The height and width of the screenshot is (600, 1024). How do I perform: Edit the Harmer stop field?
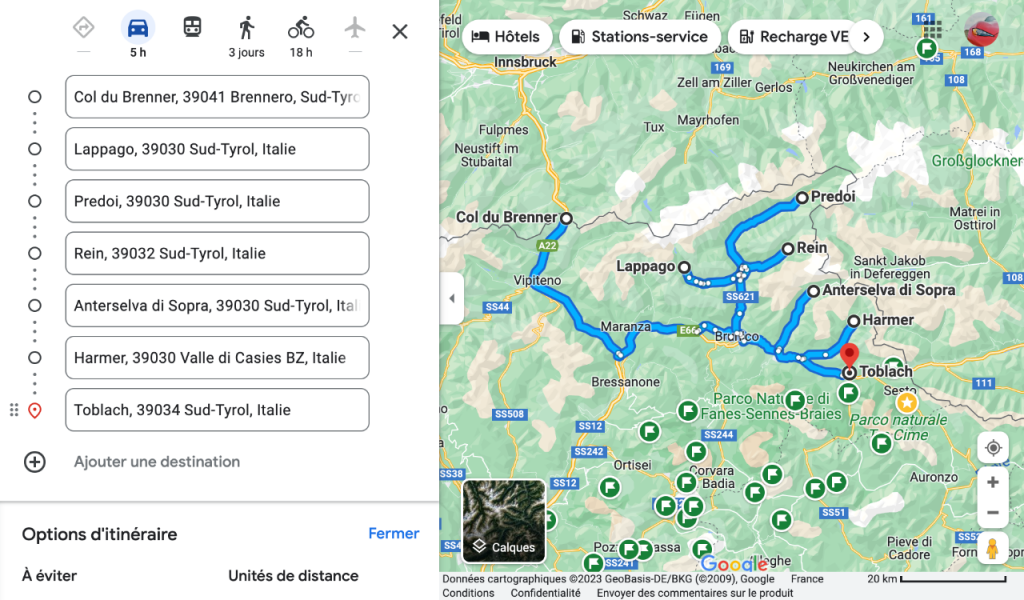point(217,358)
